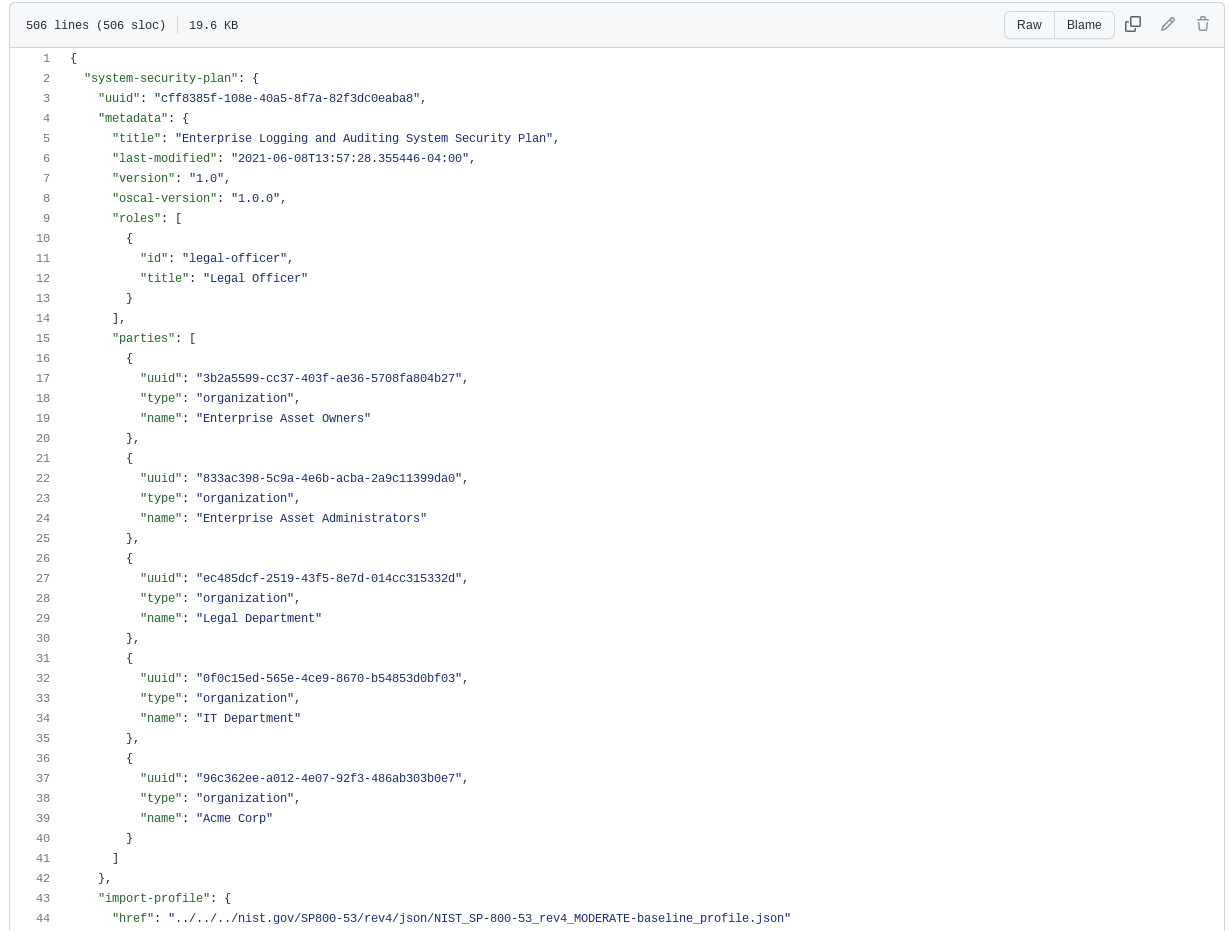
Task: Select line number 44
Action: pos(43,918)
